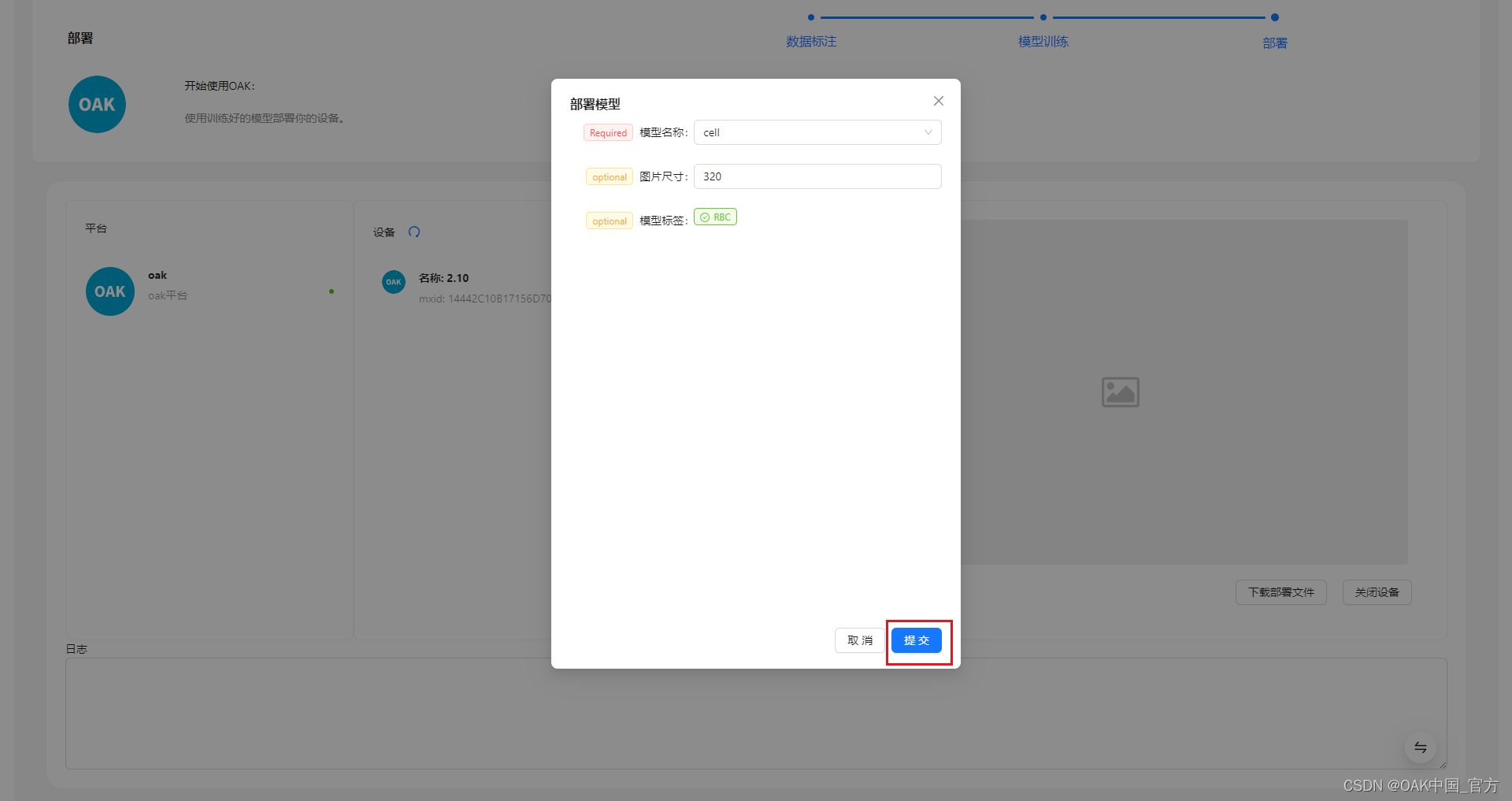Screen dimensions: 1512x801
Task: Toggle the RBC model tag
Action: click(715, 217)
